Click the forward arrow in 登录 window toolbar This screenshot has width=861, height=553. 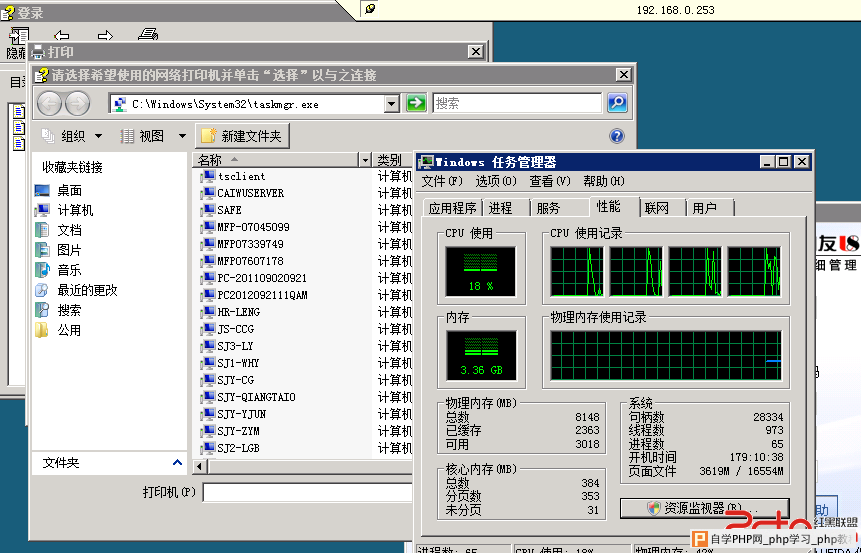click(x=105, y=36)
